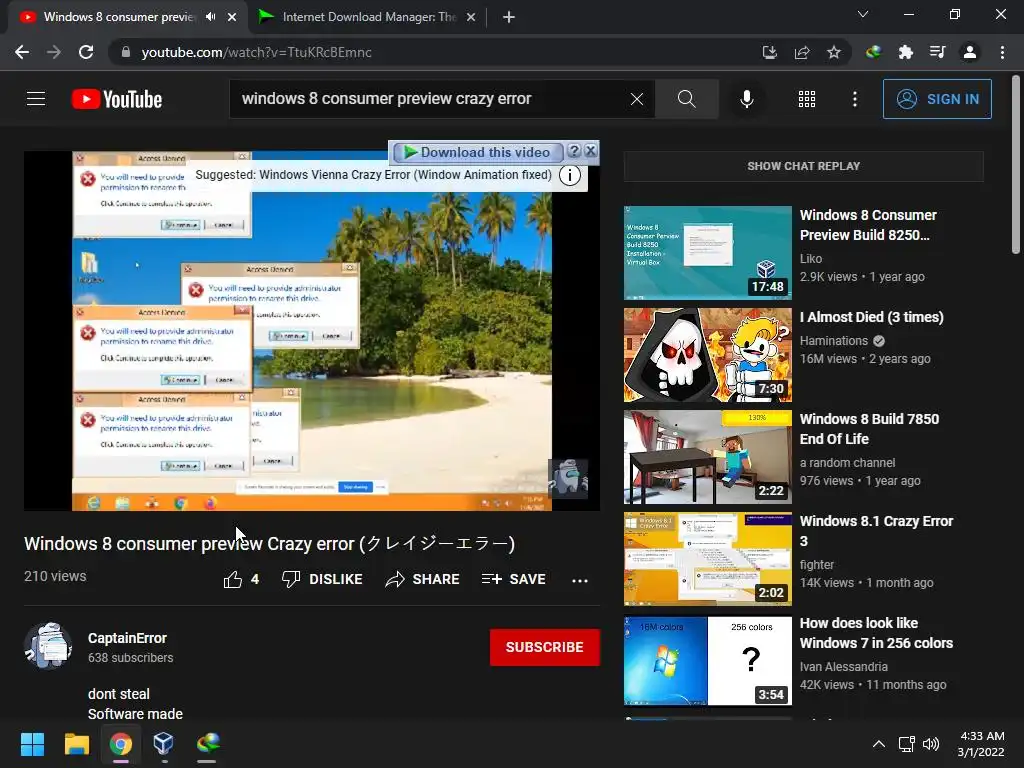Reload the current page
Viewport: 1024px width, 768px height.
pos(86,52)
